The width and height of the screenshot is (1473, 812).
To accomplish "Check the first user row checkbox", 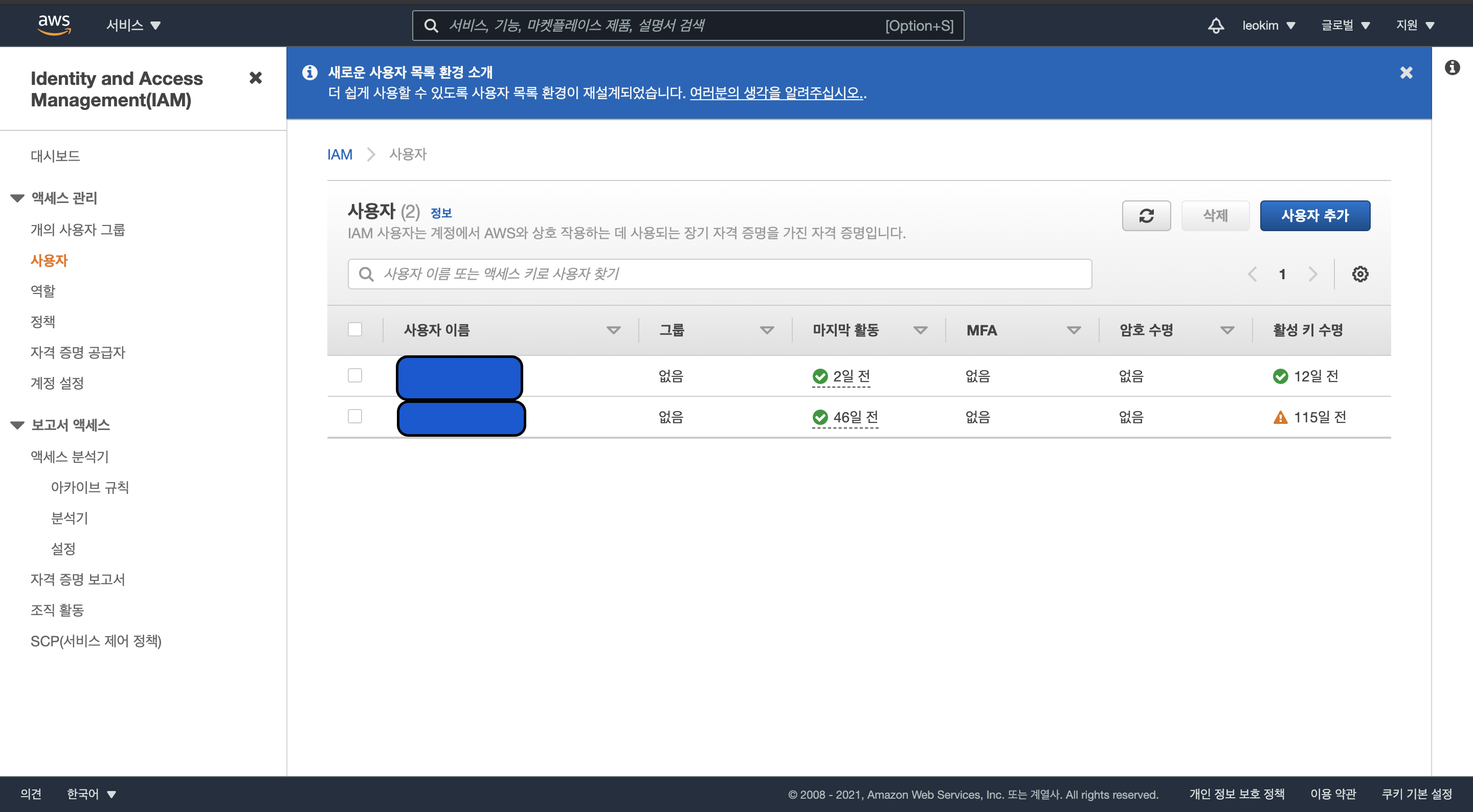I will tap(354, 375).
